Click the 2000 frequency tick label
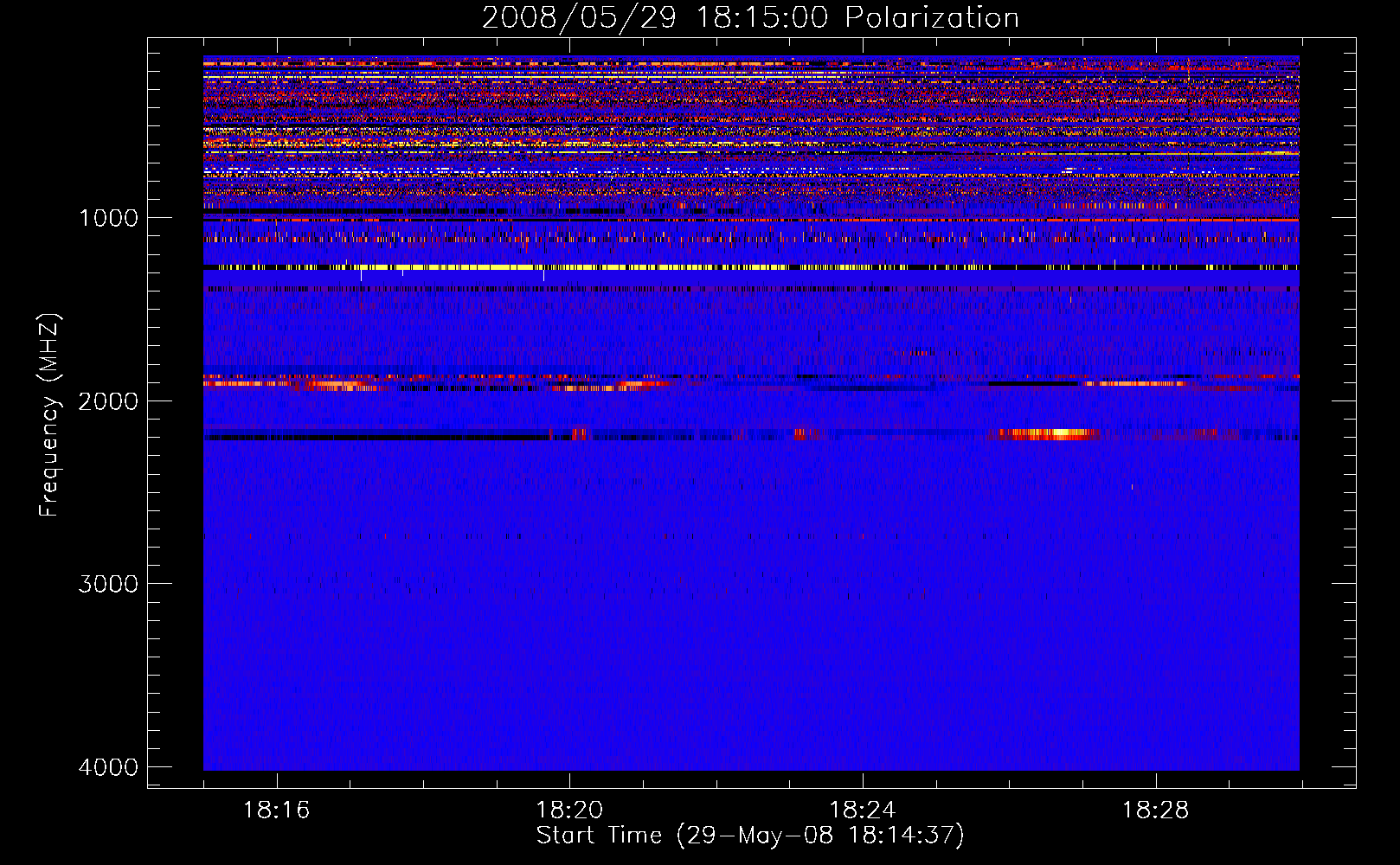1400x865 pixels. 108,401
